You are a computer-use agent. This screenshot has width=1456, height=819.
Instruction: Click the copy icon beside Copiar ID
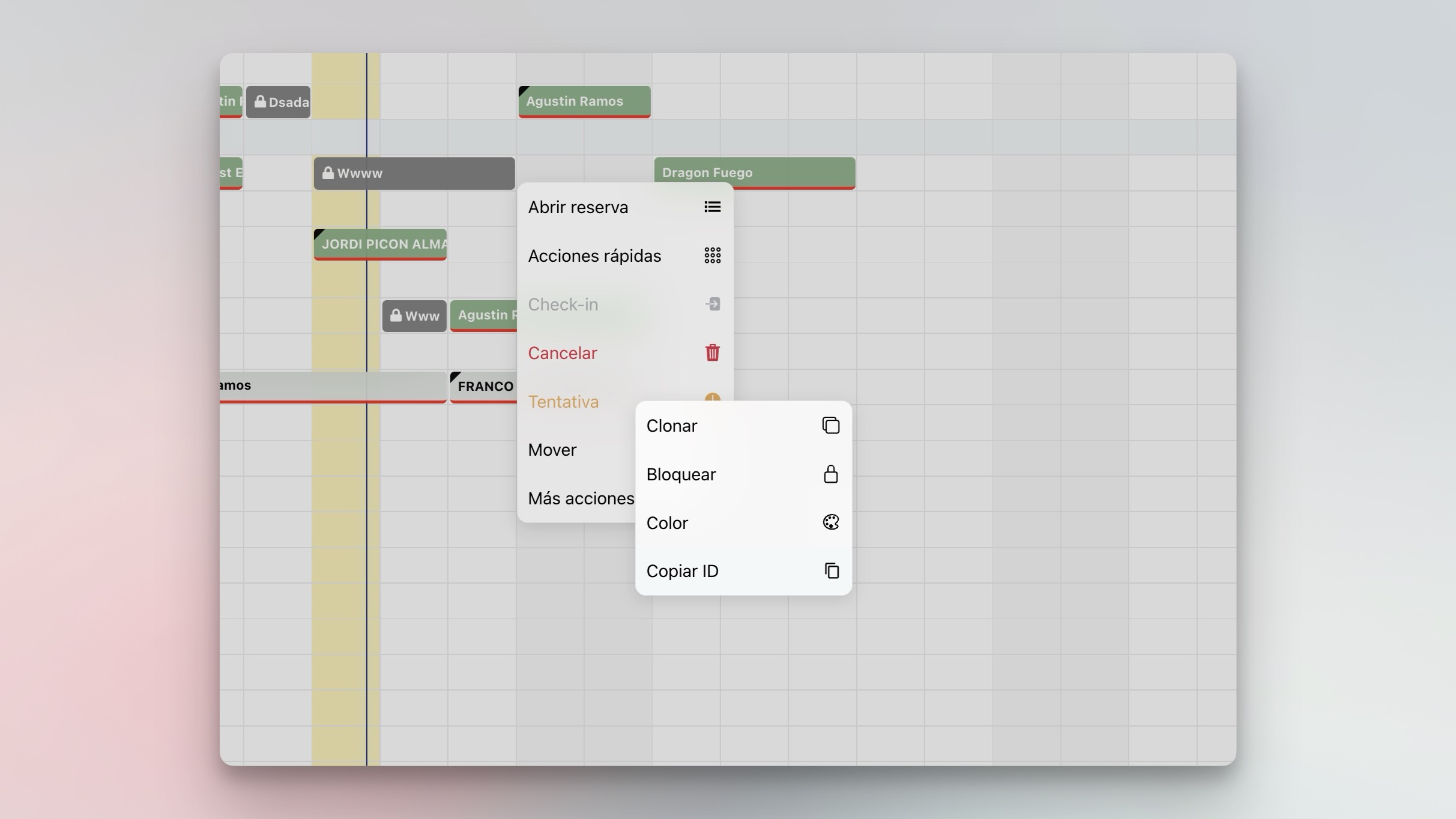tap(831, 571)
